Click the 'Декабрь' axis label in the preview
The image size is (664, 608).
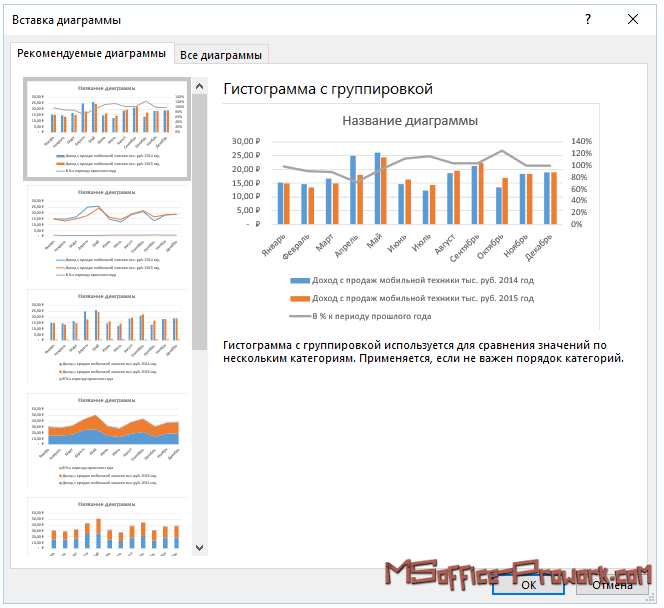point(539,247)
